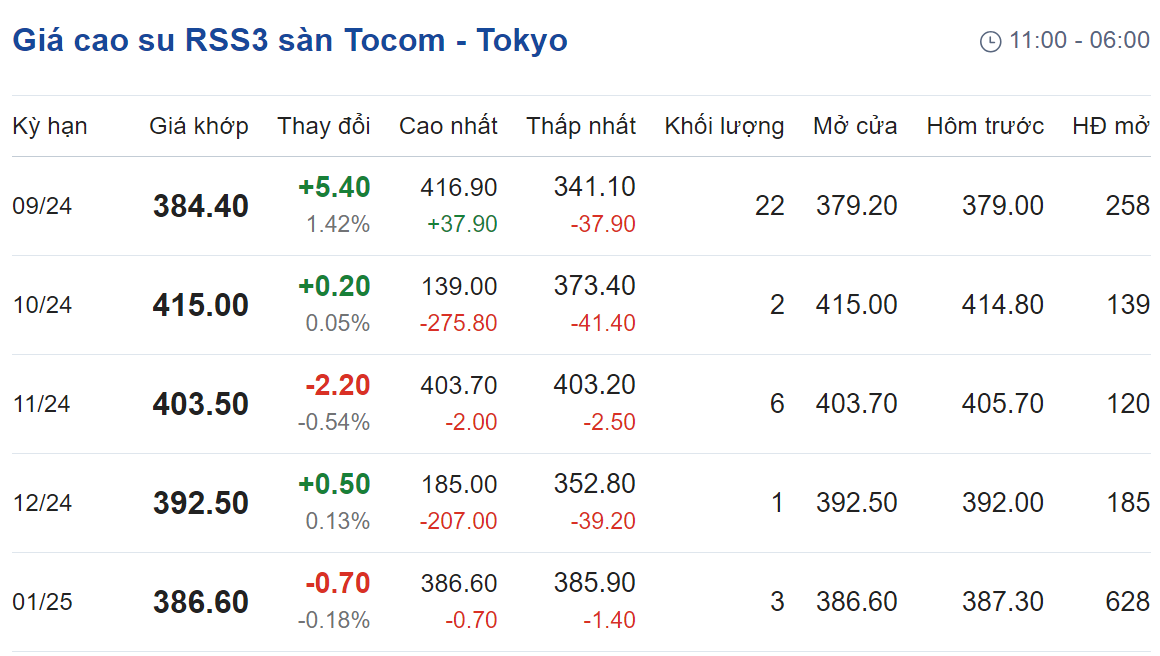Select the Cao nhất column header
This screenshot has height=656, width=1160.
point(448,126)
